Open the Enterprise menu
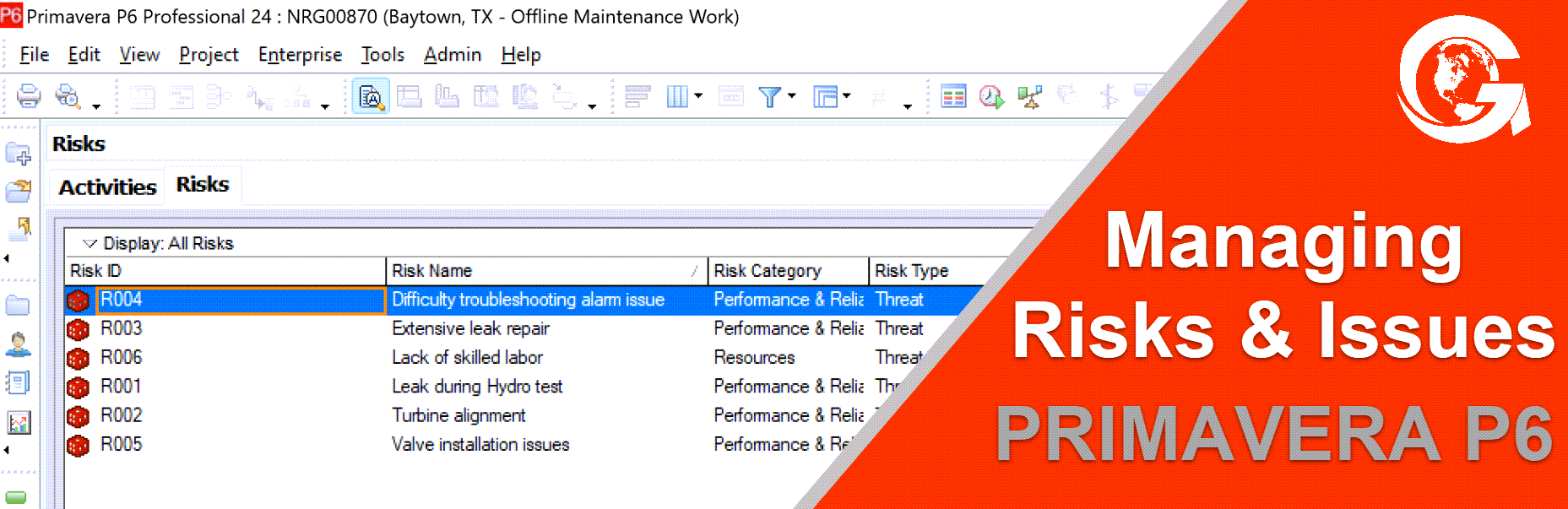 point(300,55)
